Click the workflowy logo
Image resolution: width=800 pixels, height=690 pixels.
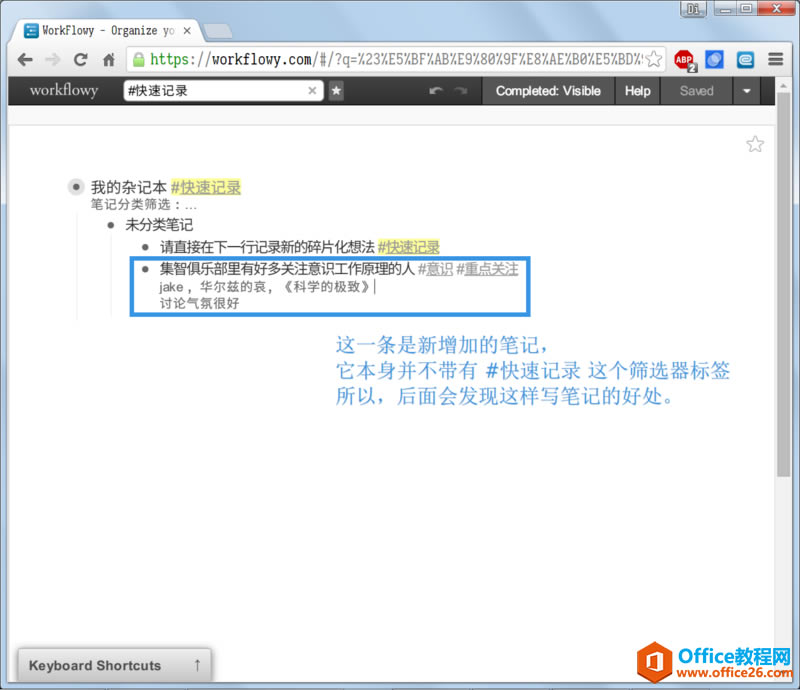coord(64,90)
